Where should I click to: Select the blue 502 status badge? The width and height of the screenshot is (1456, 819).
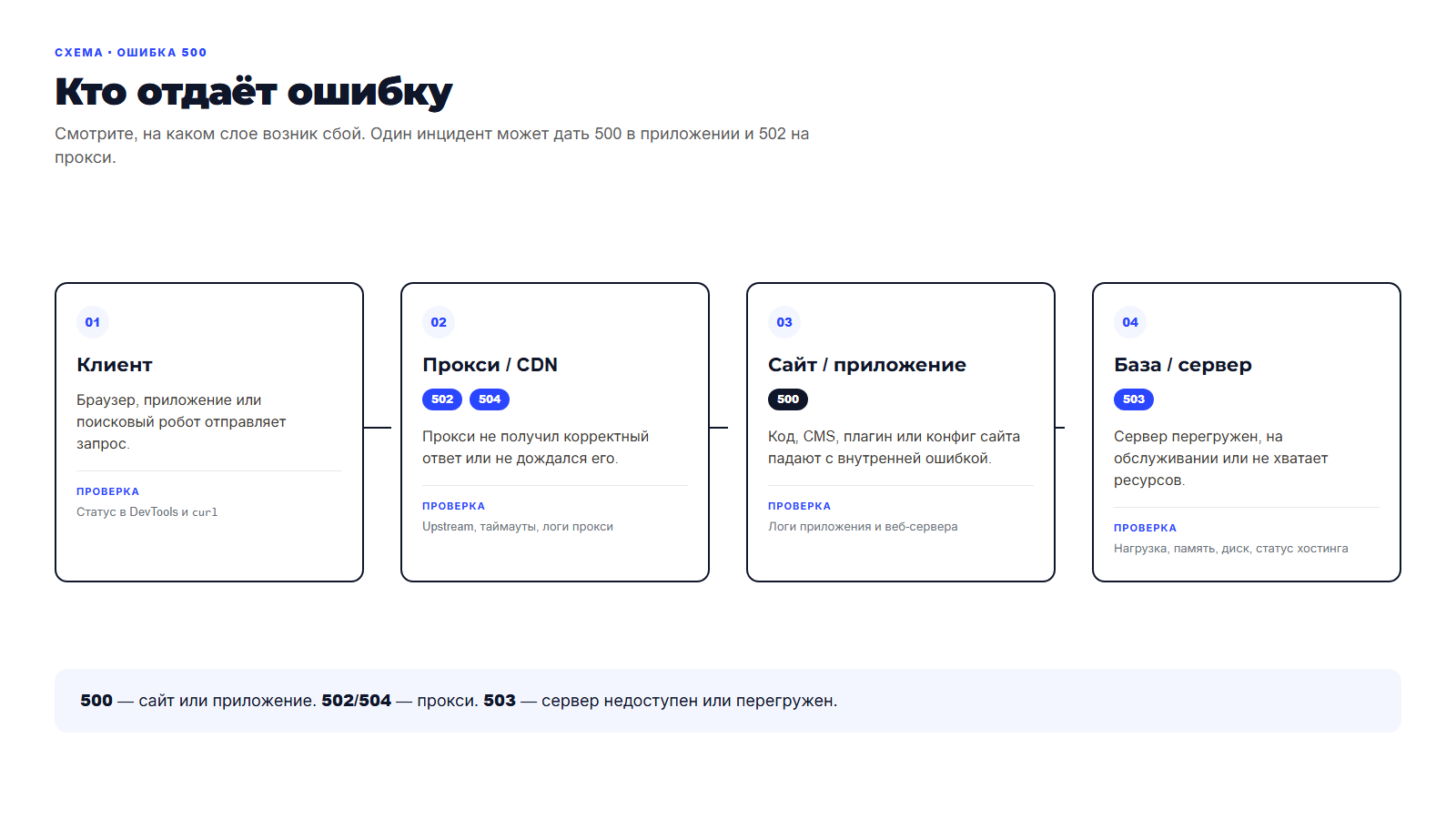pyautogui.click(x=442, y=399)
